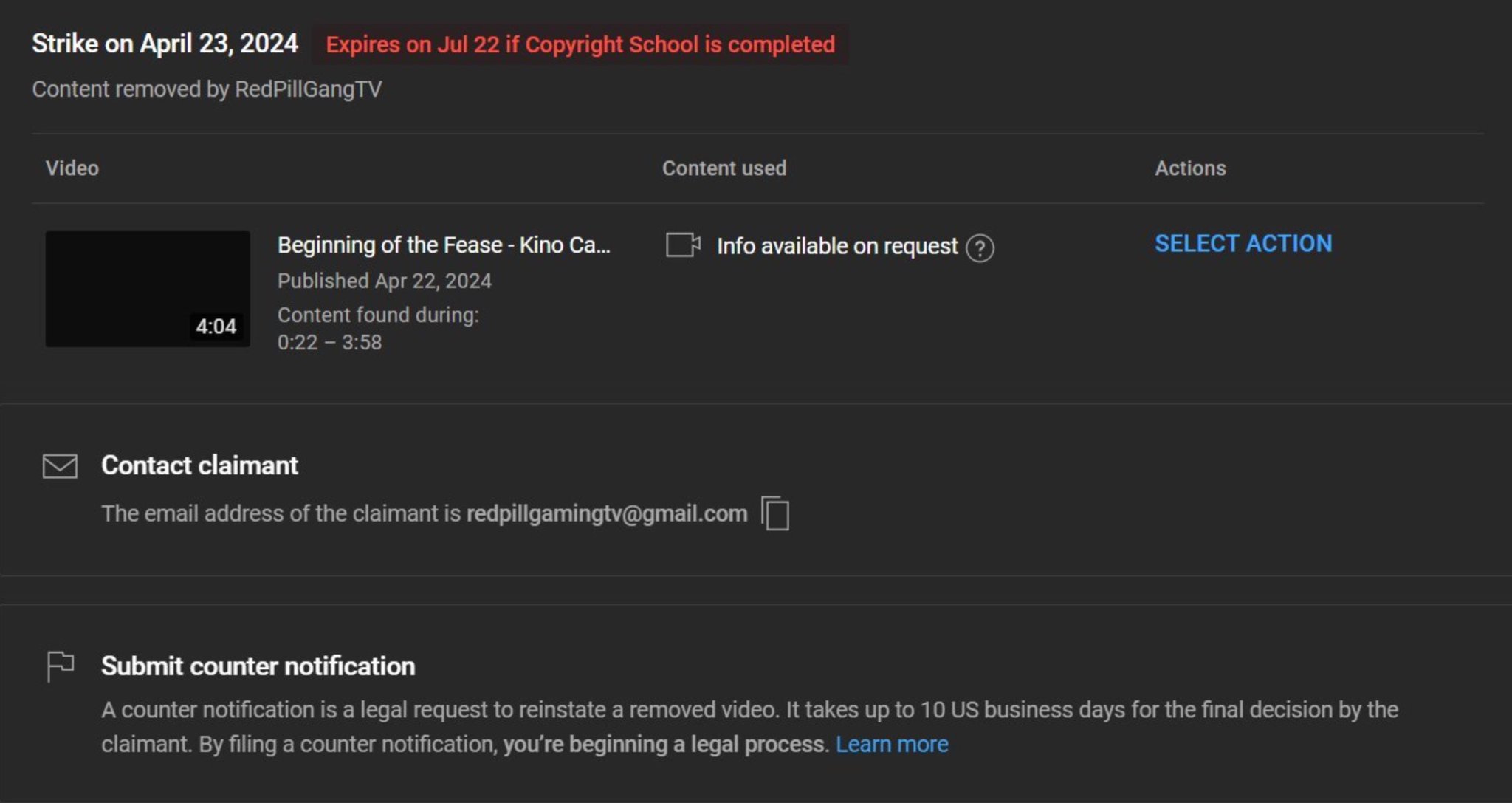
Task: Click Content removed by RedPillGangTV text
Action: 207,89
